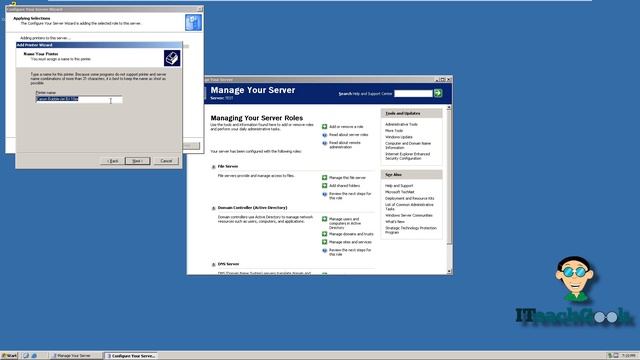Click the green arrow beside Manage sites and services

click(x=324, y=242)
